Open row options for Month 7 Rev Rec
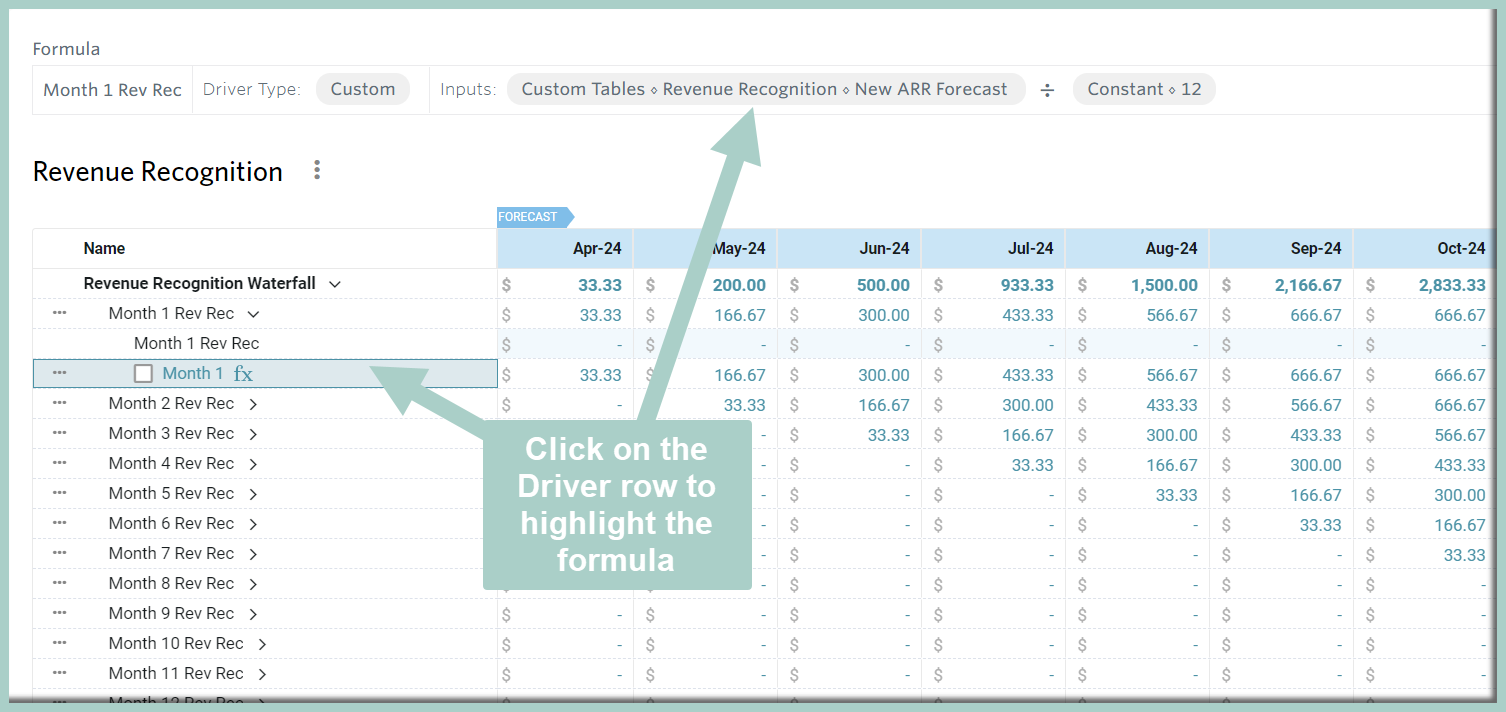This screenshot has width=1506, height=712. pos(60,553)
